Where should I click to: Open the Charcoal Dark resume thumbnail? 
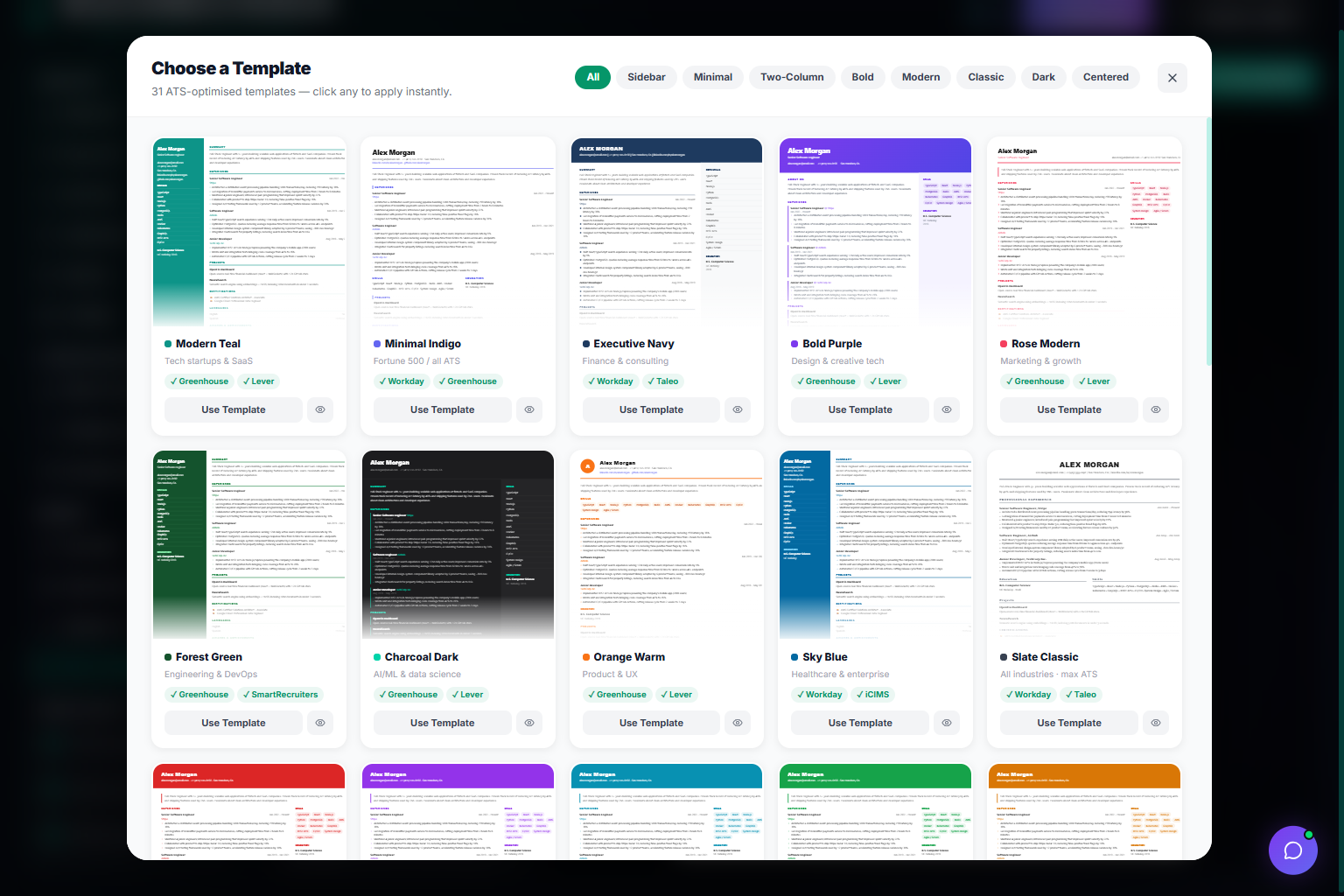coord(458,545)
